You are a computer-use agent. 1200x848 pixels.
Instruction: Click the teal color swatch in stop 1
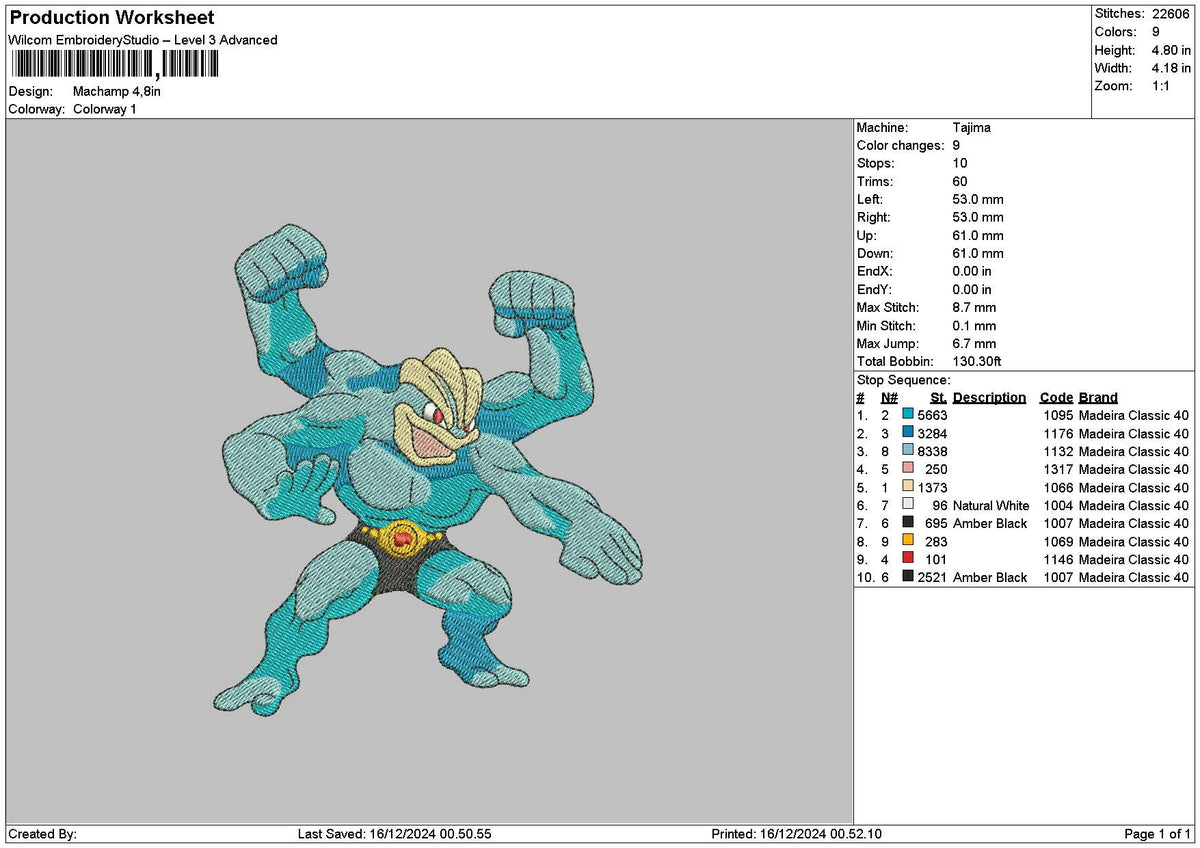click(908, 415)
